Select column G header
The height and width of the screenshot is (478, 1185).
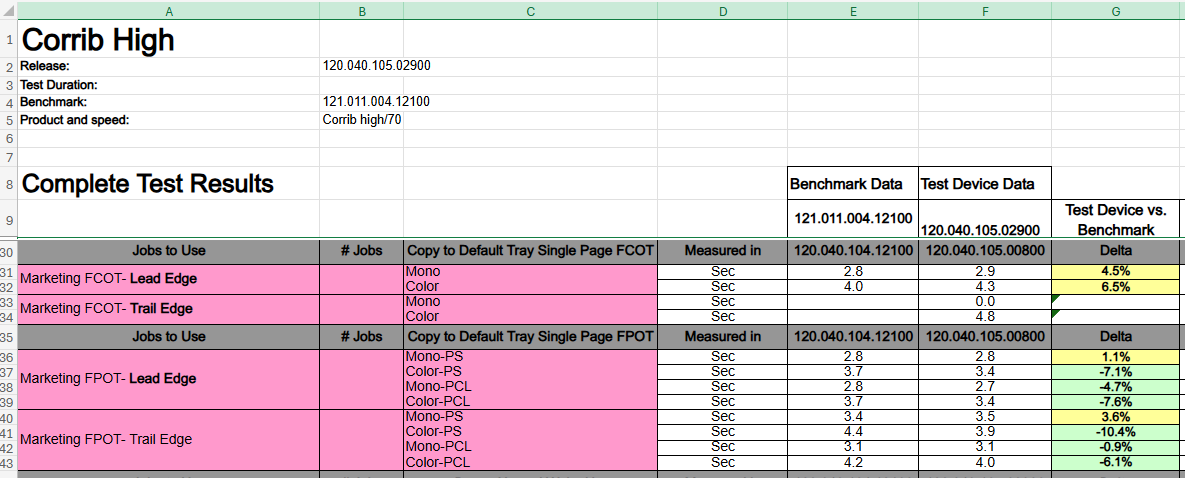point(1115,11)
